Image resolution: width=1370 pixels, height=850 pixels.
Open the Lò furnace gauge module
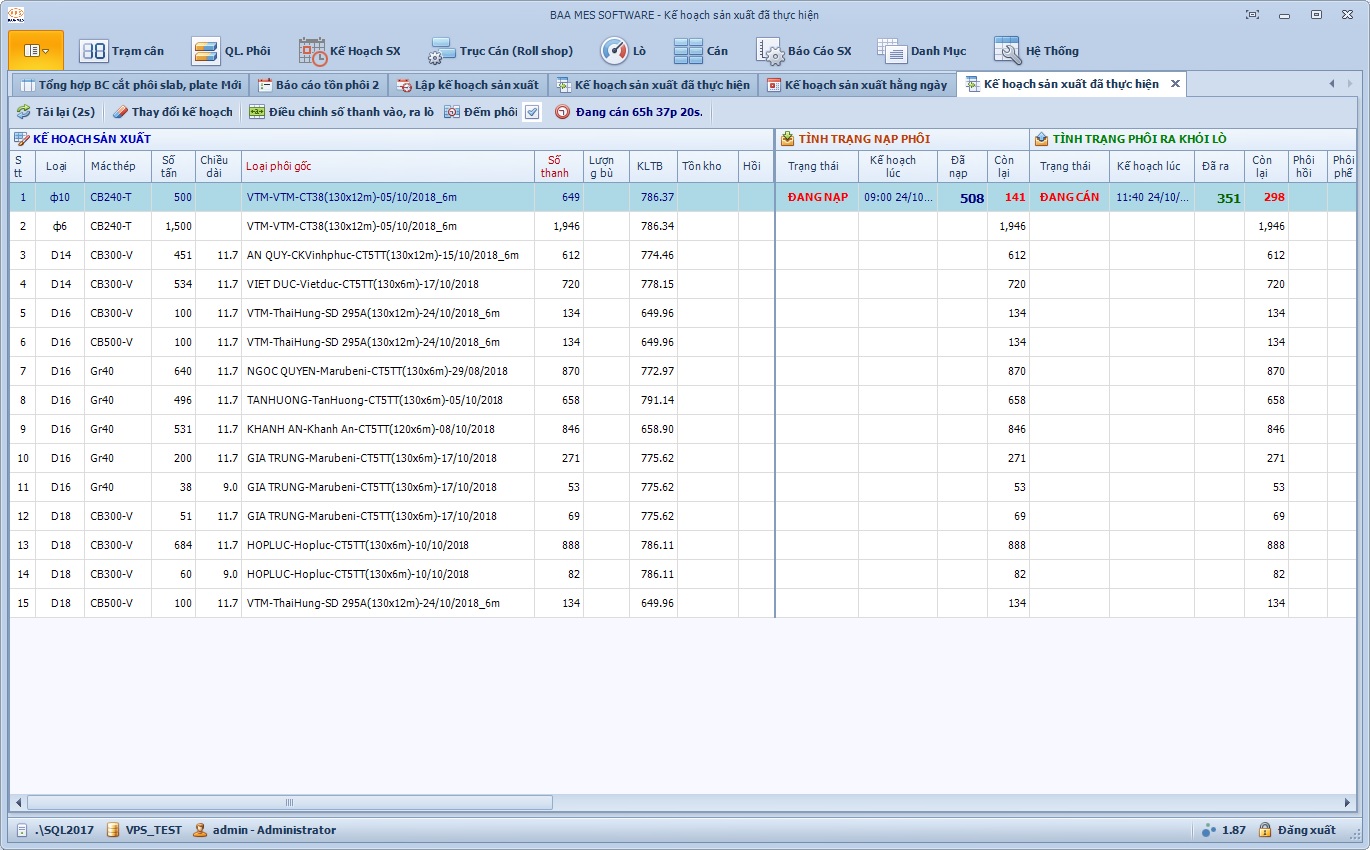pyautogui.click(x=623, y=51)
